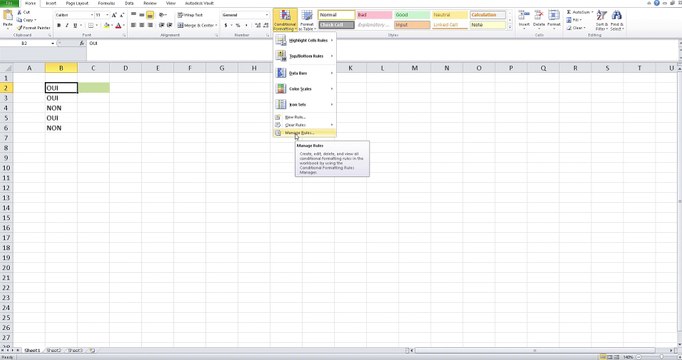Open Top/Bottom Rules submenu
This screenshot has height=360, width=682.
(x=305, y=56)
